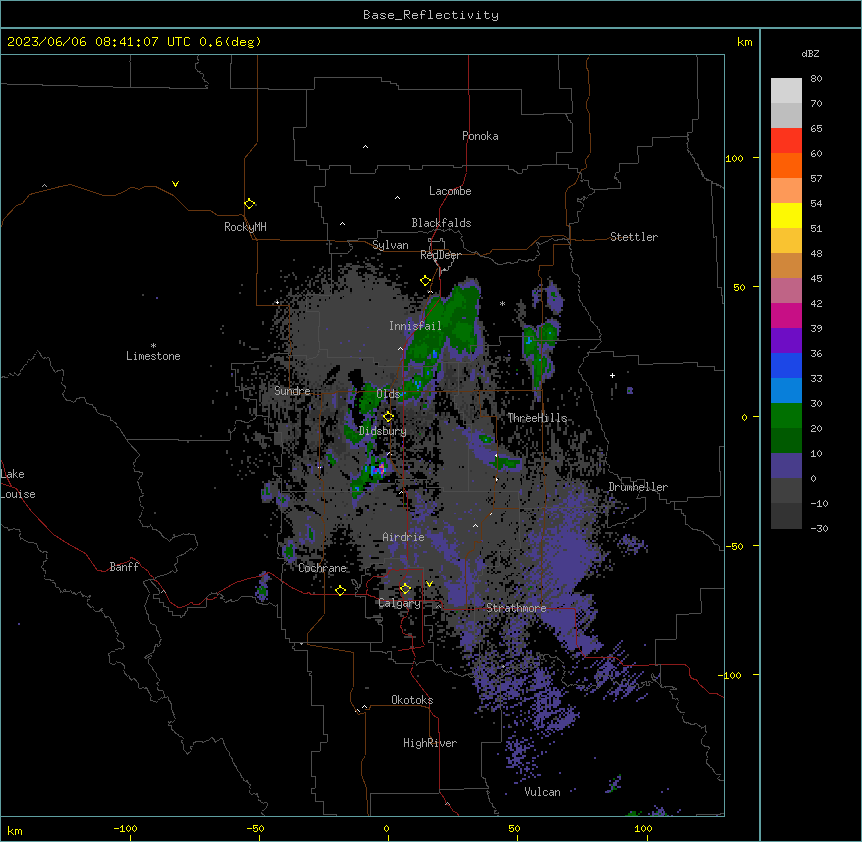This screenshot has width=862, height=842.
Task: Click yellow diamond marker below RedDeer
Action: 425,281
